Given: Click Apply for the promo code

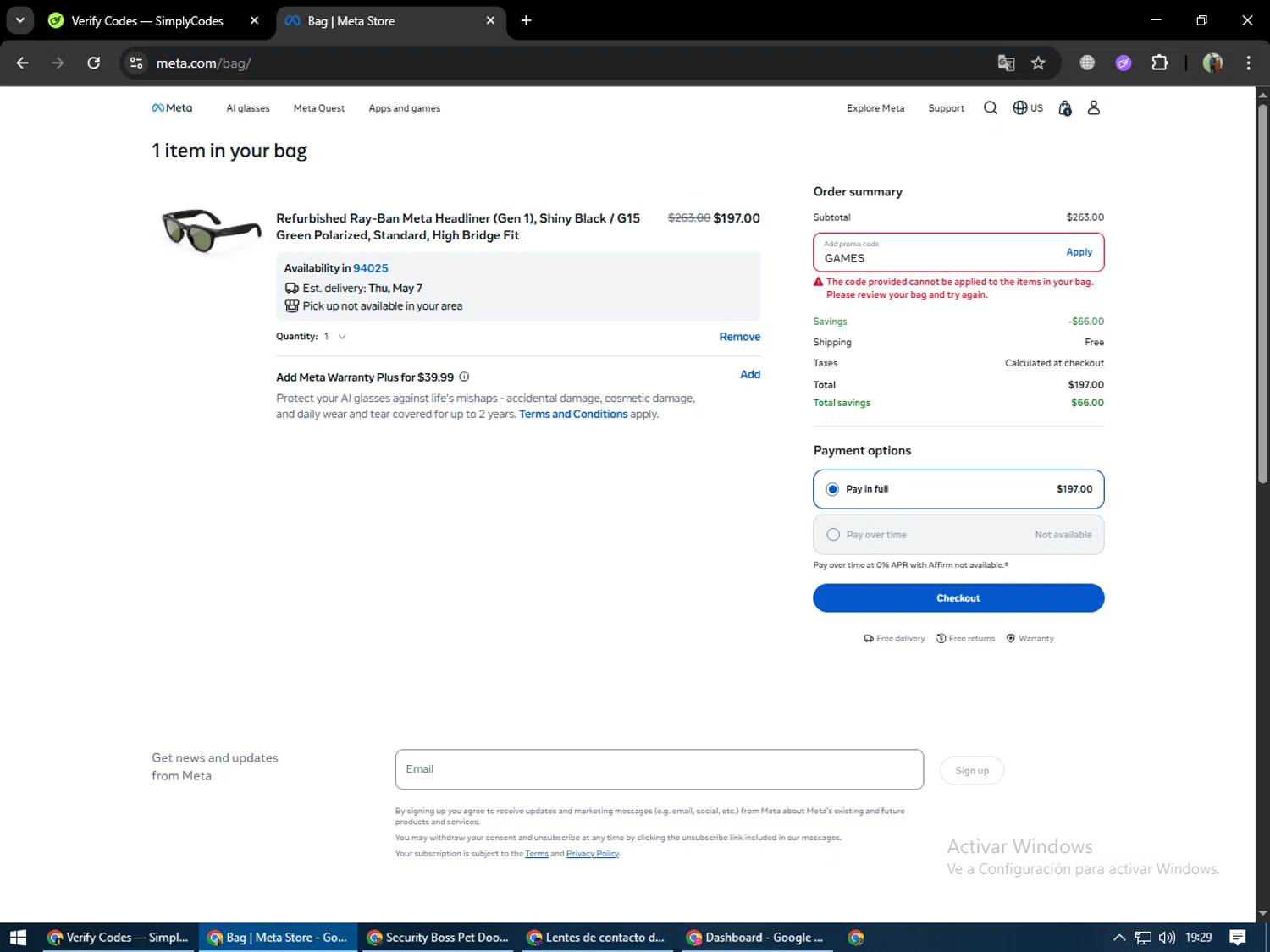Looking at the screenshot, I should point(1079,252).
